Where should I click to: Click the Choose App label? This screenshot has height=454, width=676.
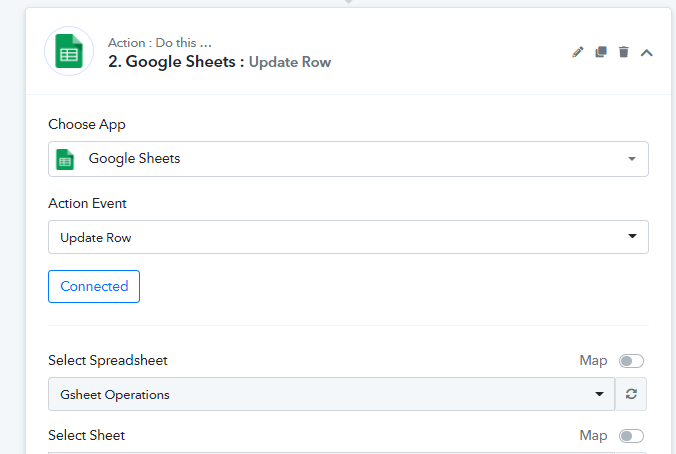click(87, 125)
